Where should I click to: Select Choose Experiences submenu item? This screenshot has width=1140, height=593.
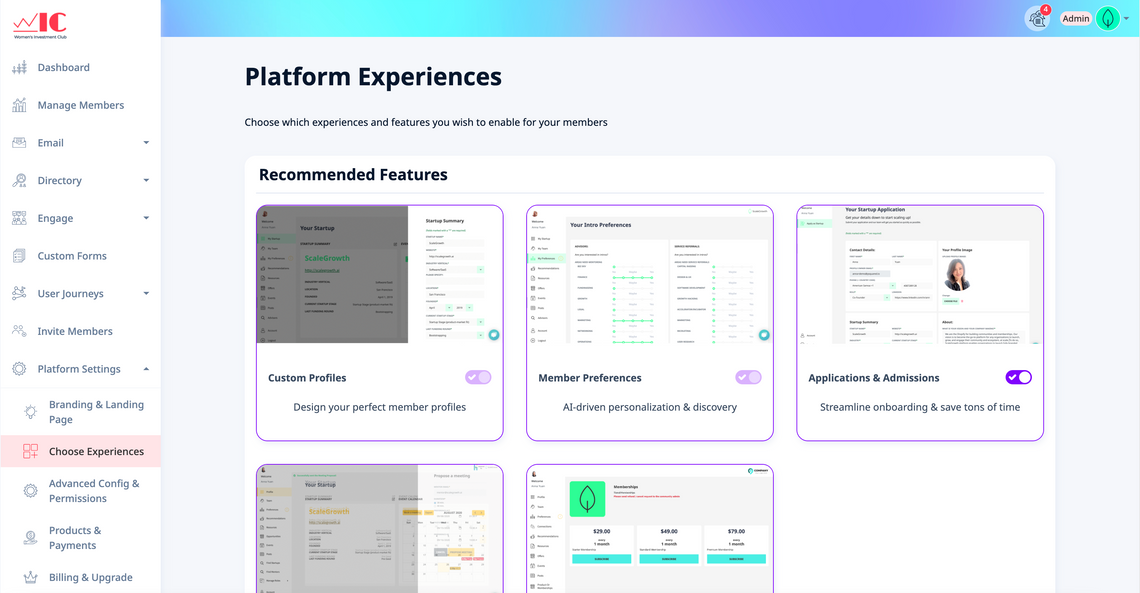click(80, 451)
